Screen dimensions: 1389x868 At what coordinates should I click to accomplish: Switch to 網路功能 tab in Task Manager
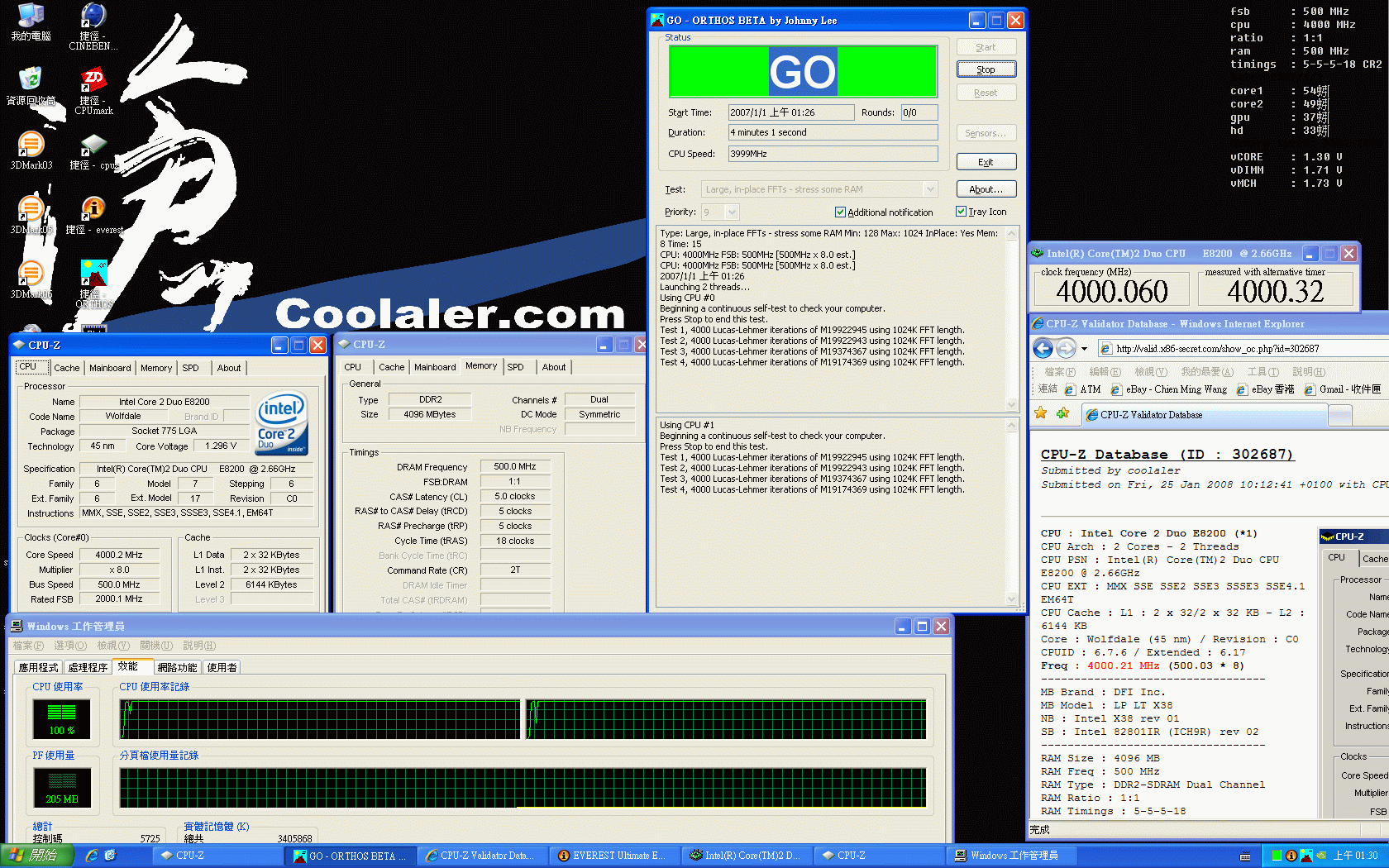[x=178, y=667]
